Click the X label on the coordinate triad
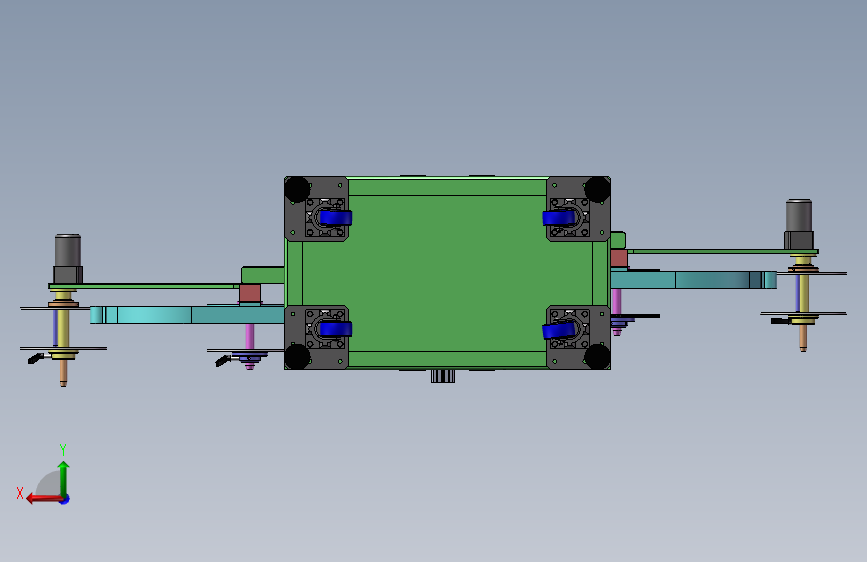The height and width of the screenshot is (562, 867). (x=20, y=493)
